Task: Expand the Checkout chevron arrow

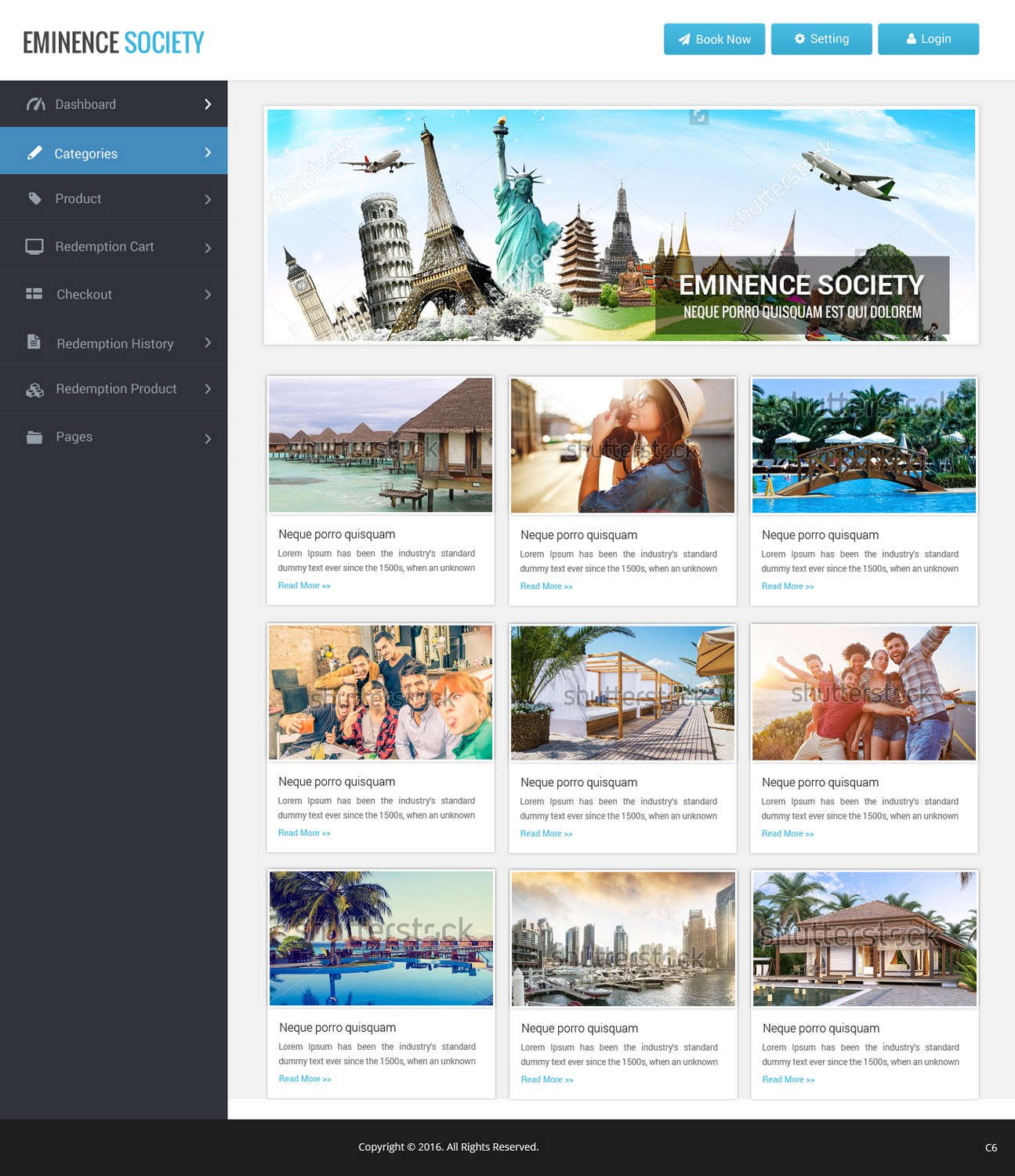Action: 208,295
